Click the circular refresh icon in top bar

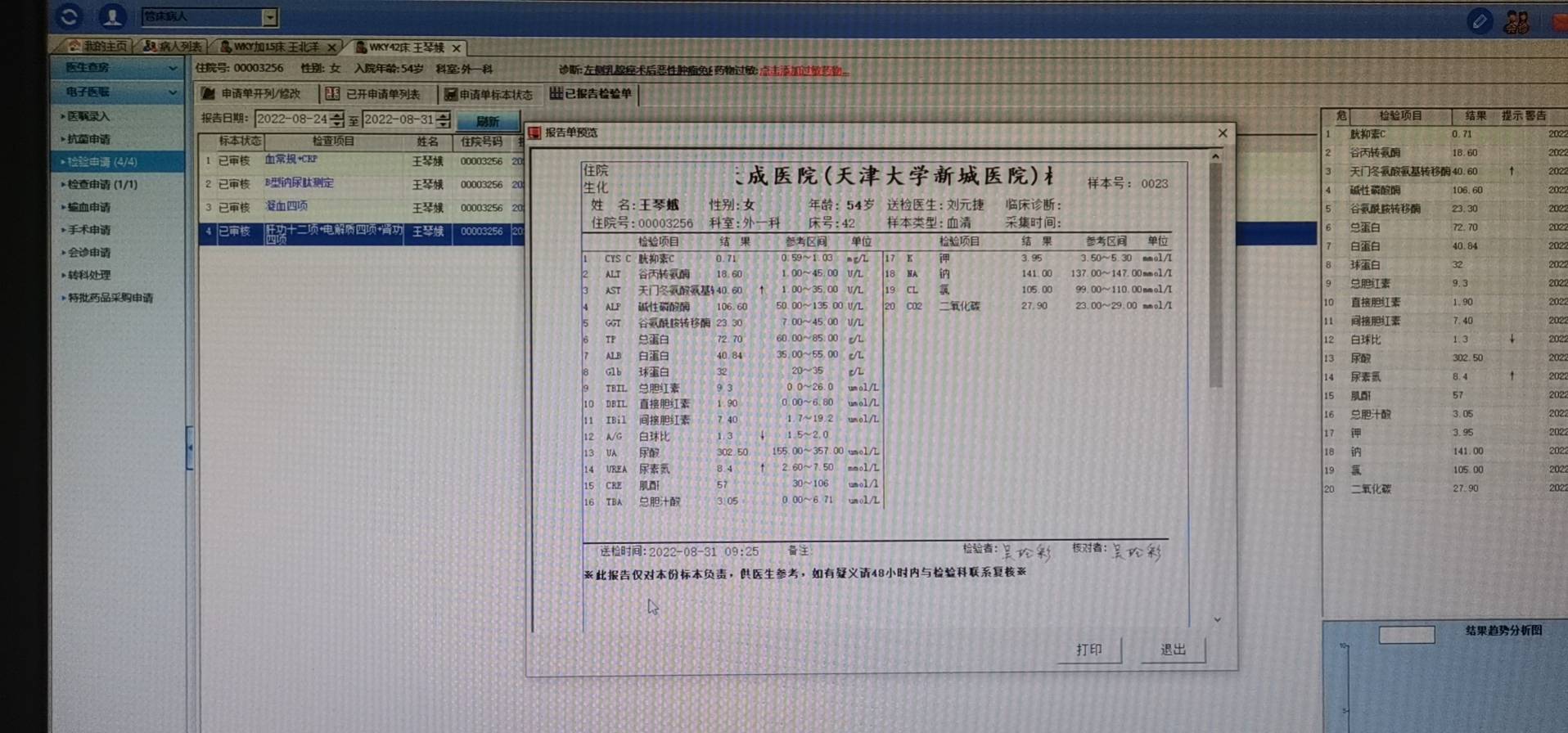(70, 16)
